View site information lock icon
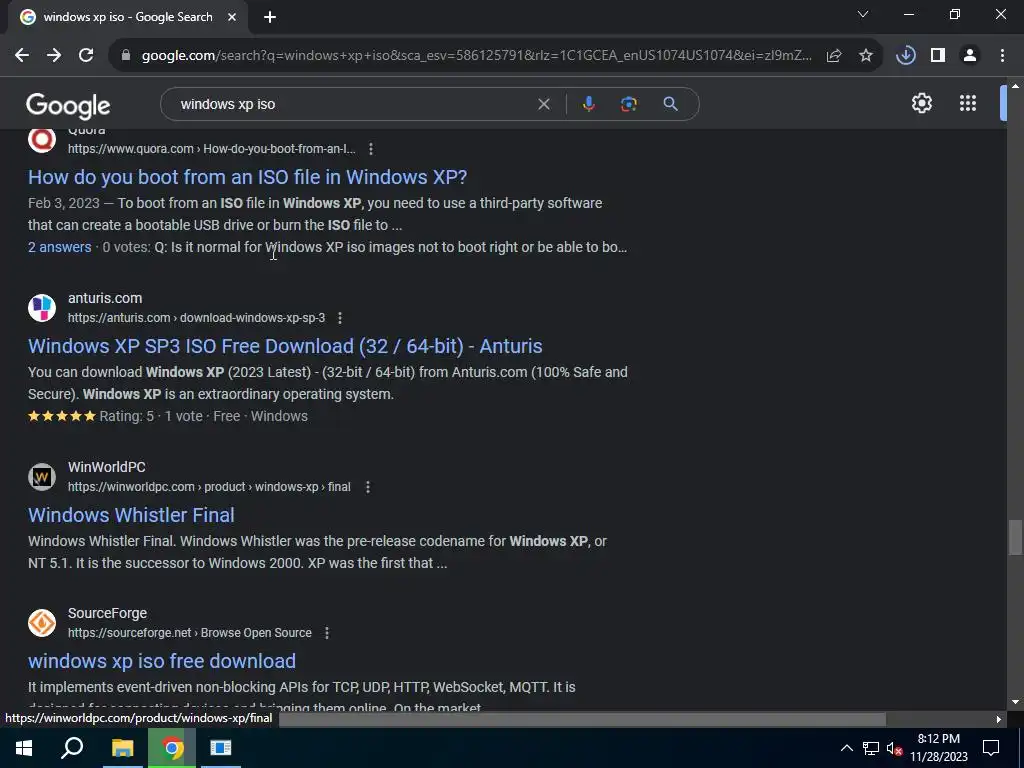 coord(126,56)
